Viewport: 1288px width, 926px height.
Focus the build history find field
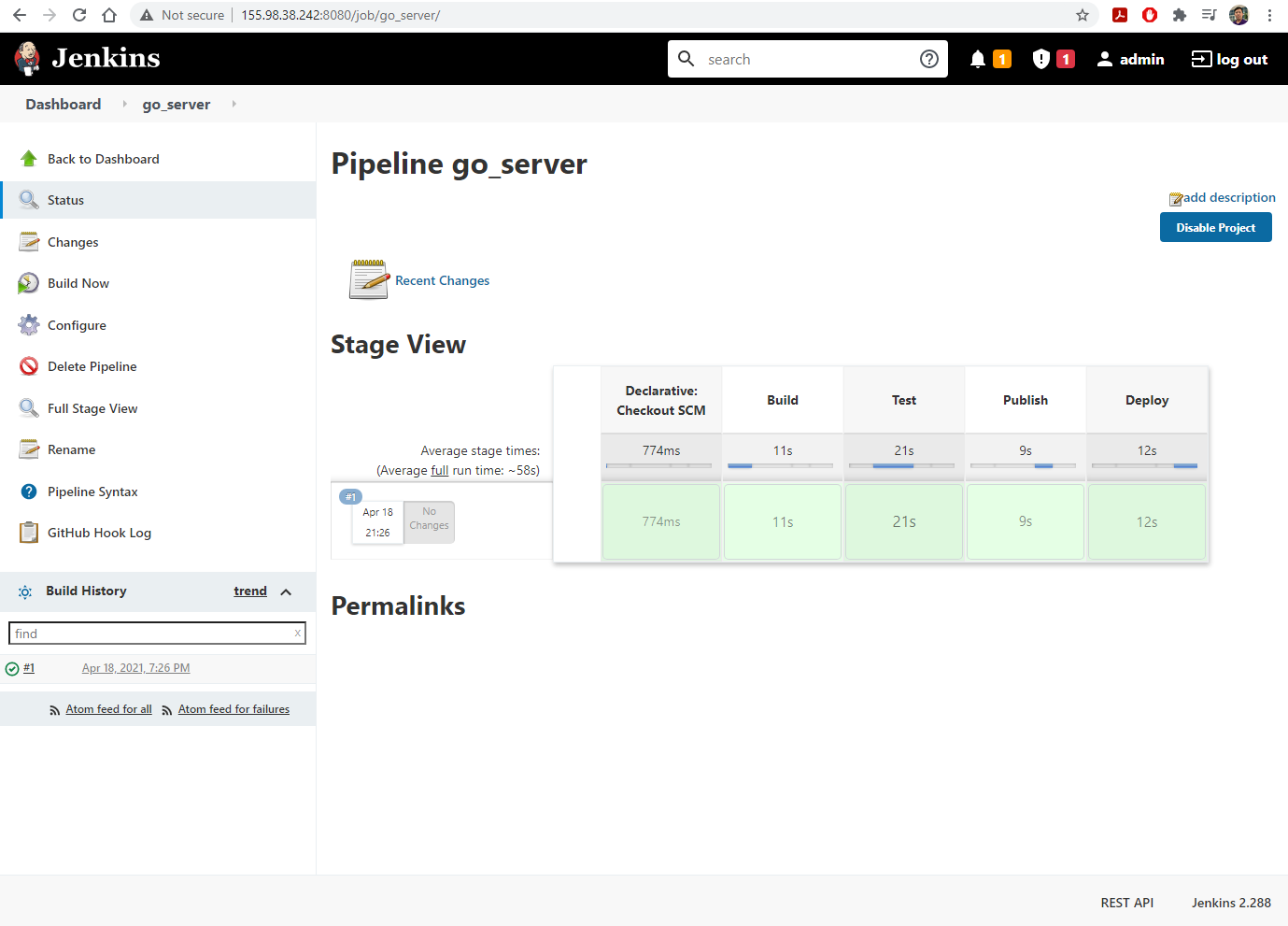[149, 634]
